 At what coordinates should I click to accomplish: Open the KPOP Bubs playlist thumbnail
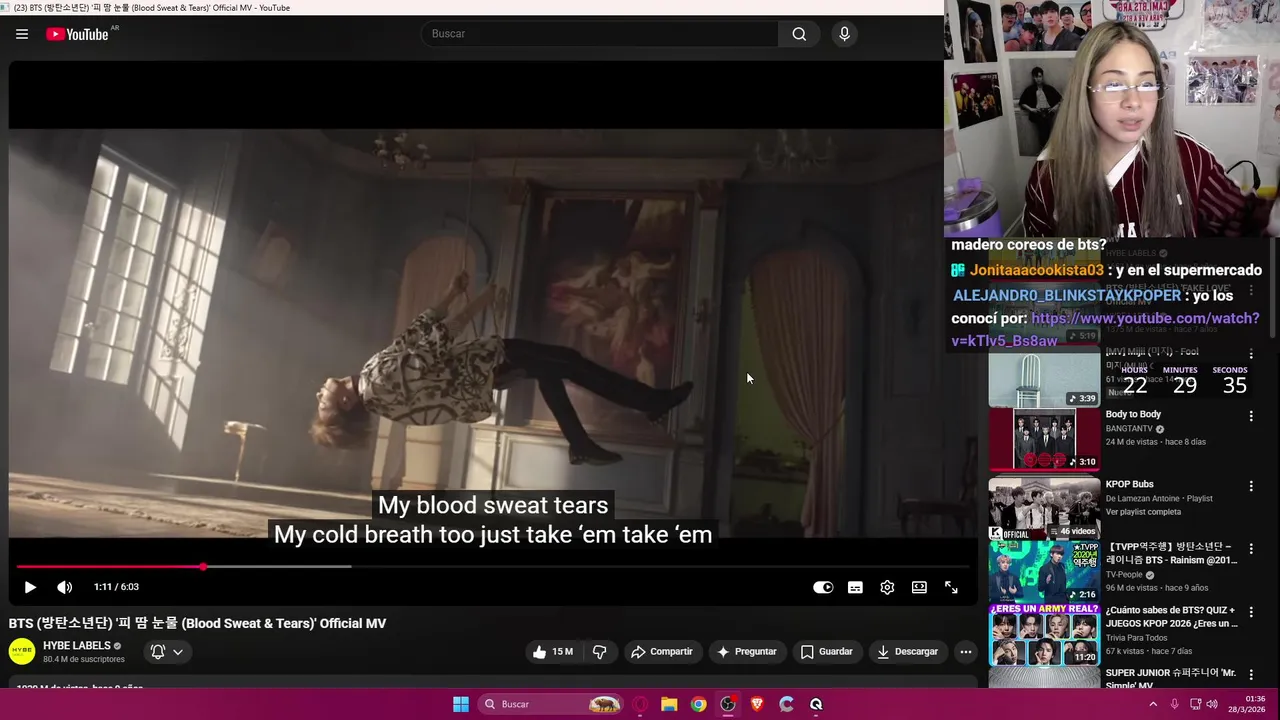tap(1044, 508)
